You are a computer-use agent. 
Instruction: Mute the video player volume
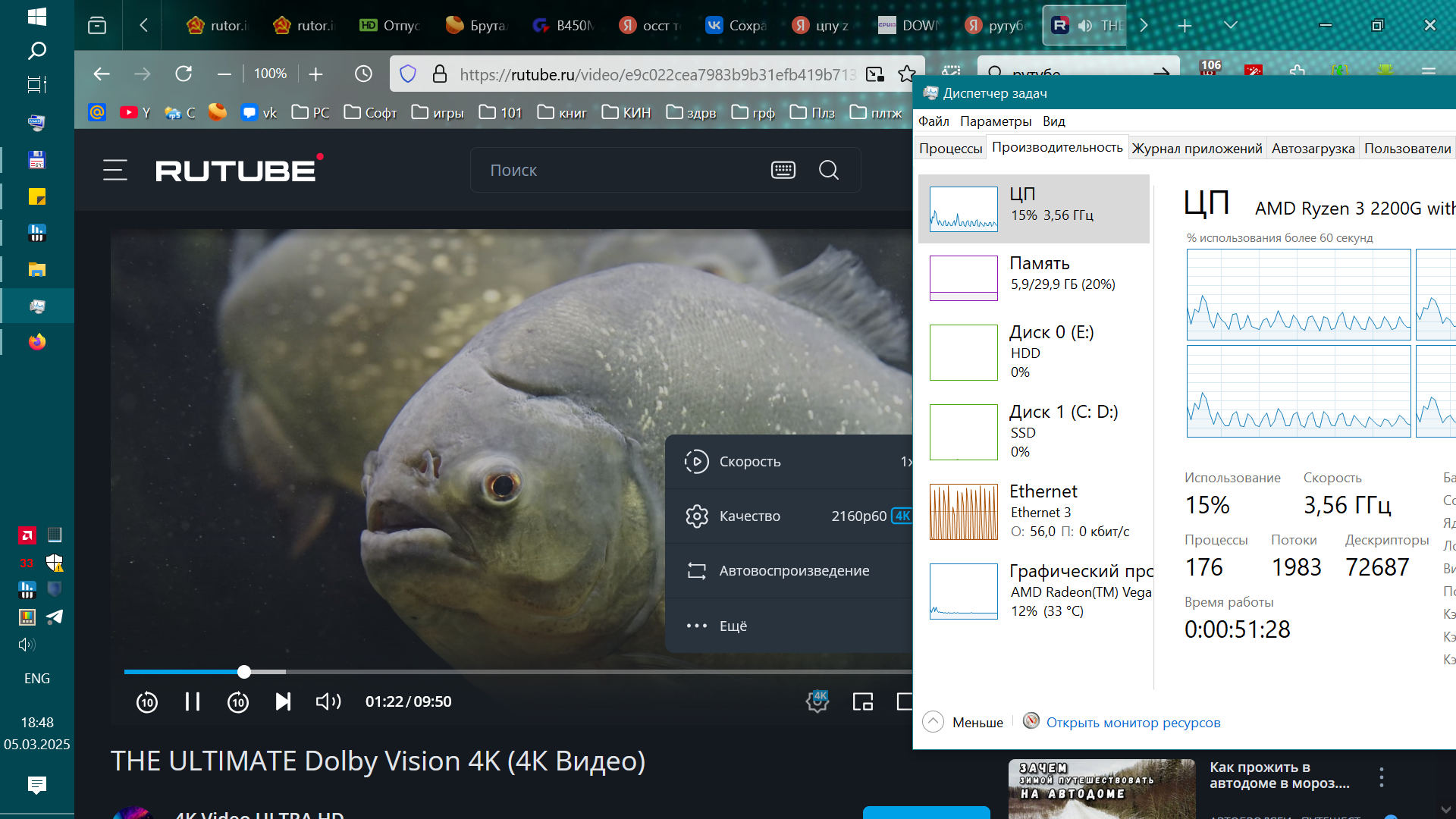(x=328, y=701)
